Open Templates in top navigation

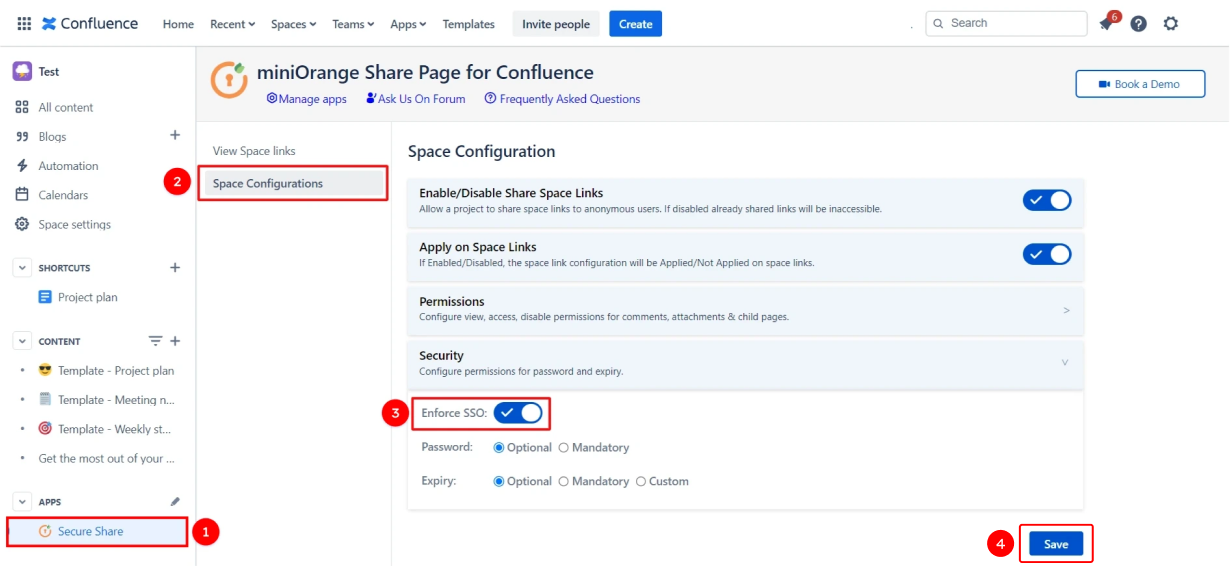point(468,24)
